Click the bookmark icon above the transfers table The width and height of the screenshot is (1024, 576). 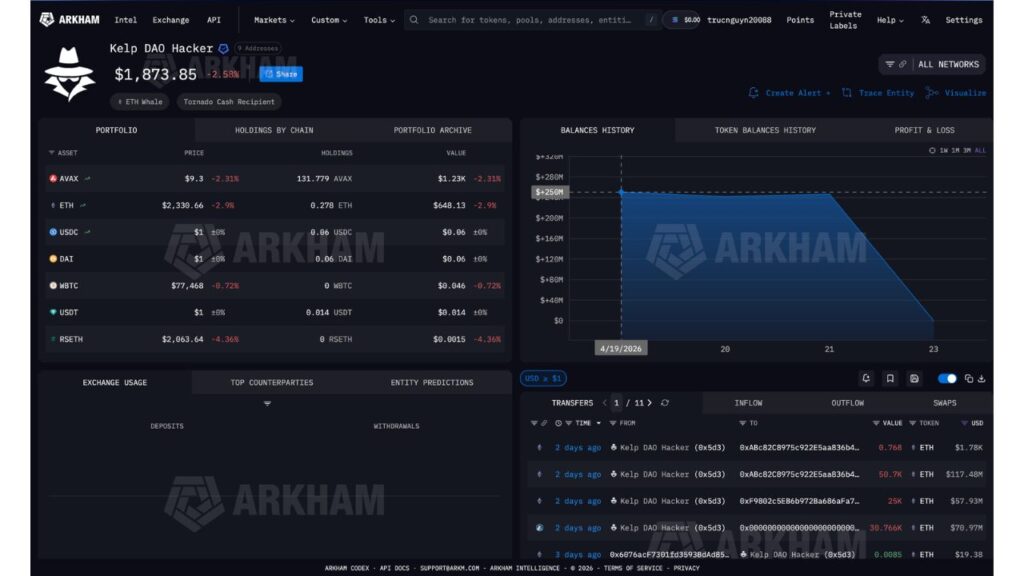coord(889,378)
